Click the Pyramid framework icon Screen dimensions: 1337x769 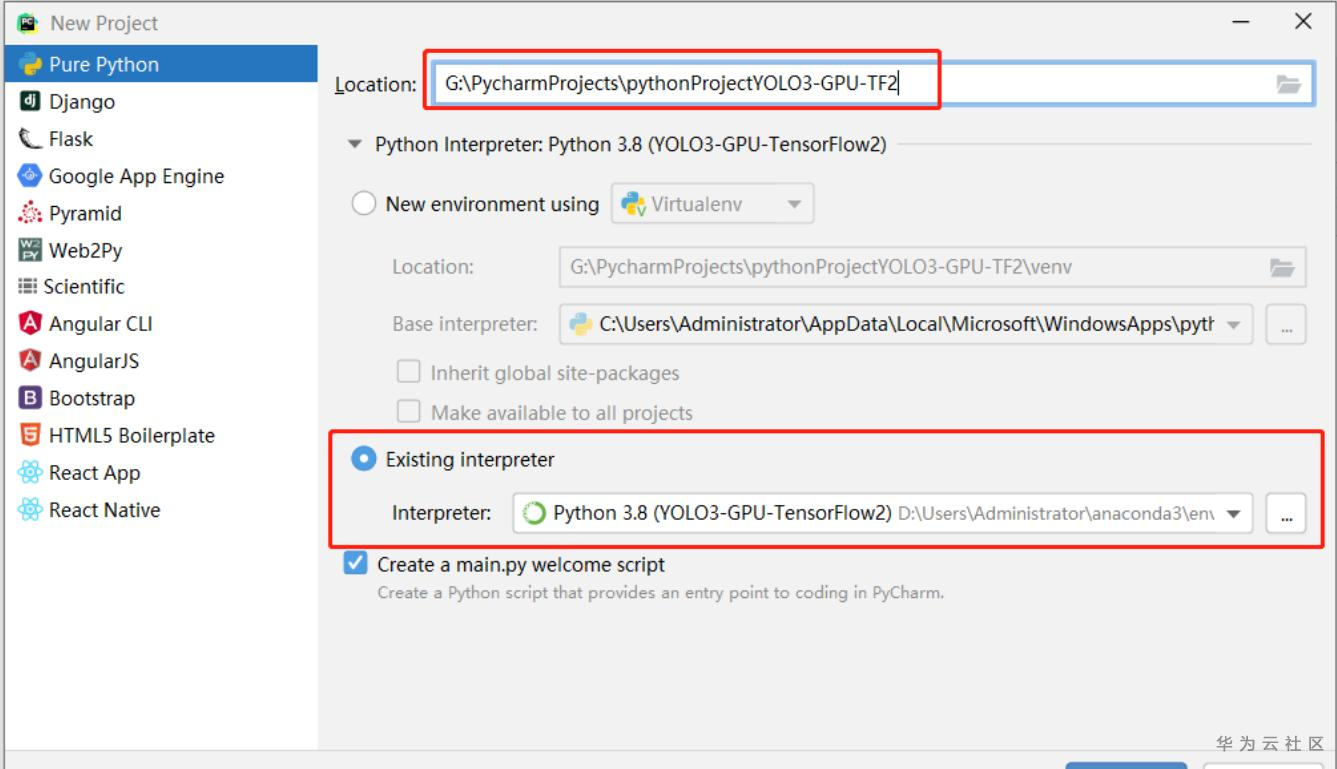(x=30, y=213)
